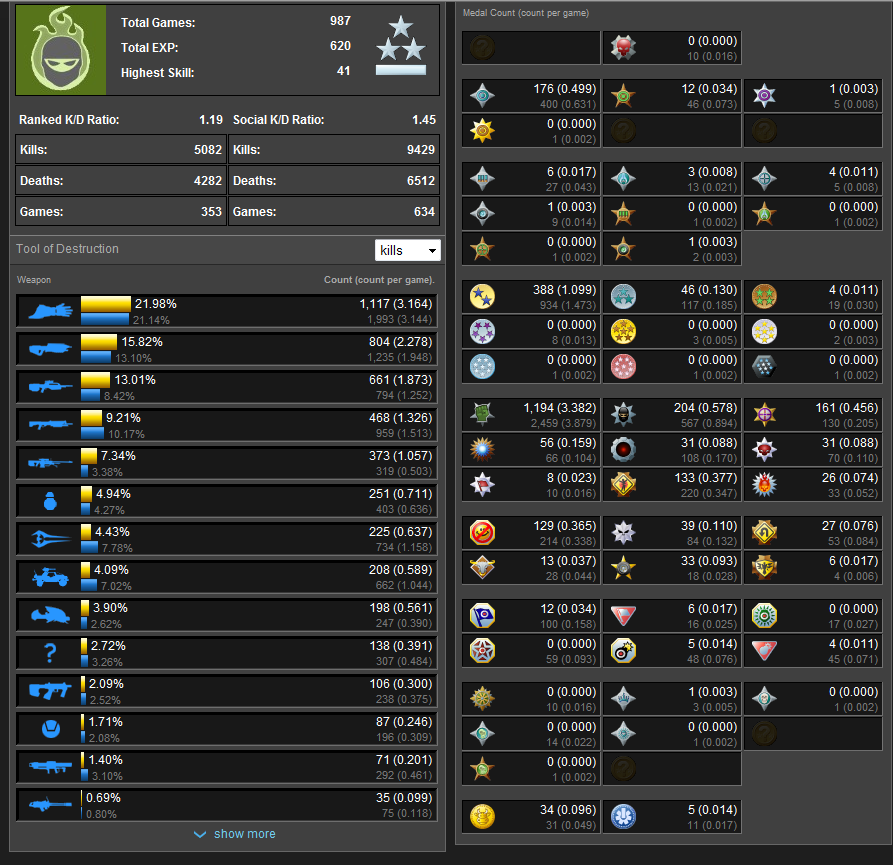Select the weapon icon in the 13.01% row

tap(50, 387)
